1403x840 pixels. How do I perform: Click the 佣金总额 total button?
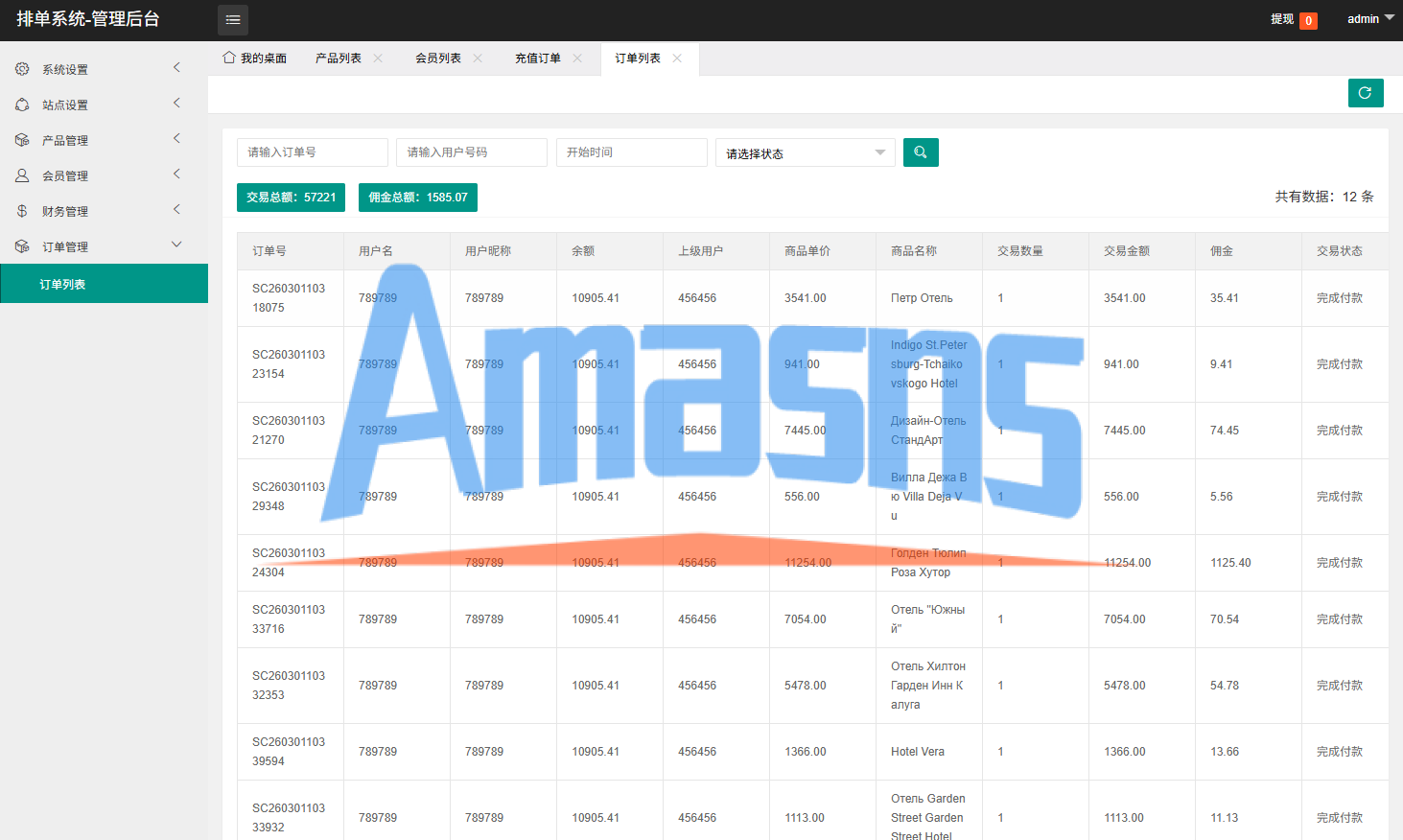point(418,198)
